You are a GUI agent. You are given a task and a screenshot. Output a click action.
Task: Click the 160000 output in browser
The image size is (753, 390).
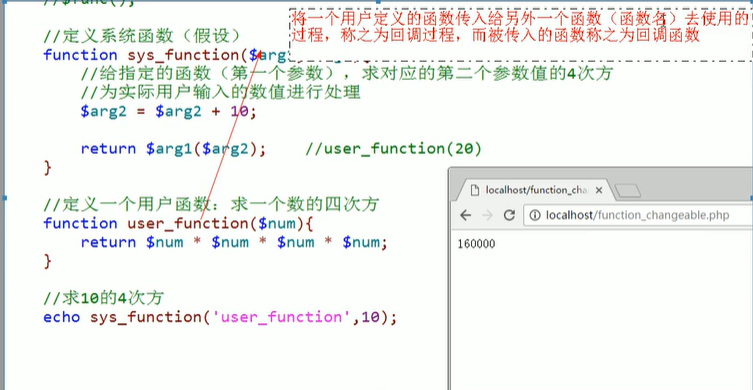click(x=476, y=244)
